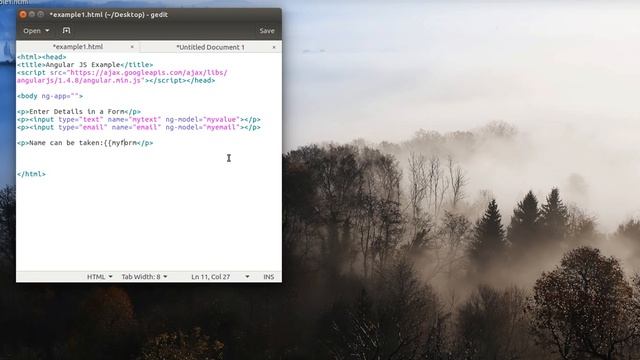The image size is (640, 360).
Task: Close the *example1.html tab
Action: 132,47
